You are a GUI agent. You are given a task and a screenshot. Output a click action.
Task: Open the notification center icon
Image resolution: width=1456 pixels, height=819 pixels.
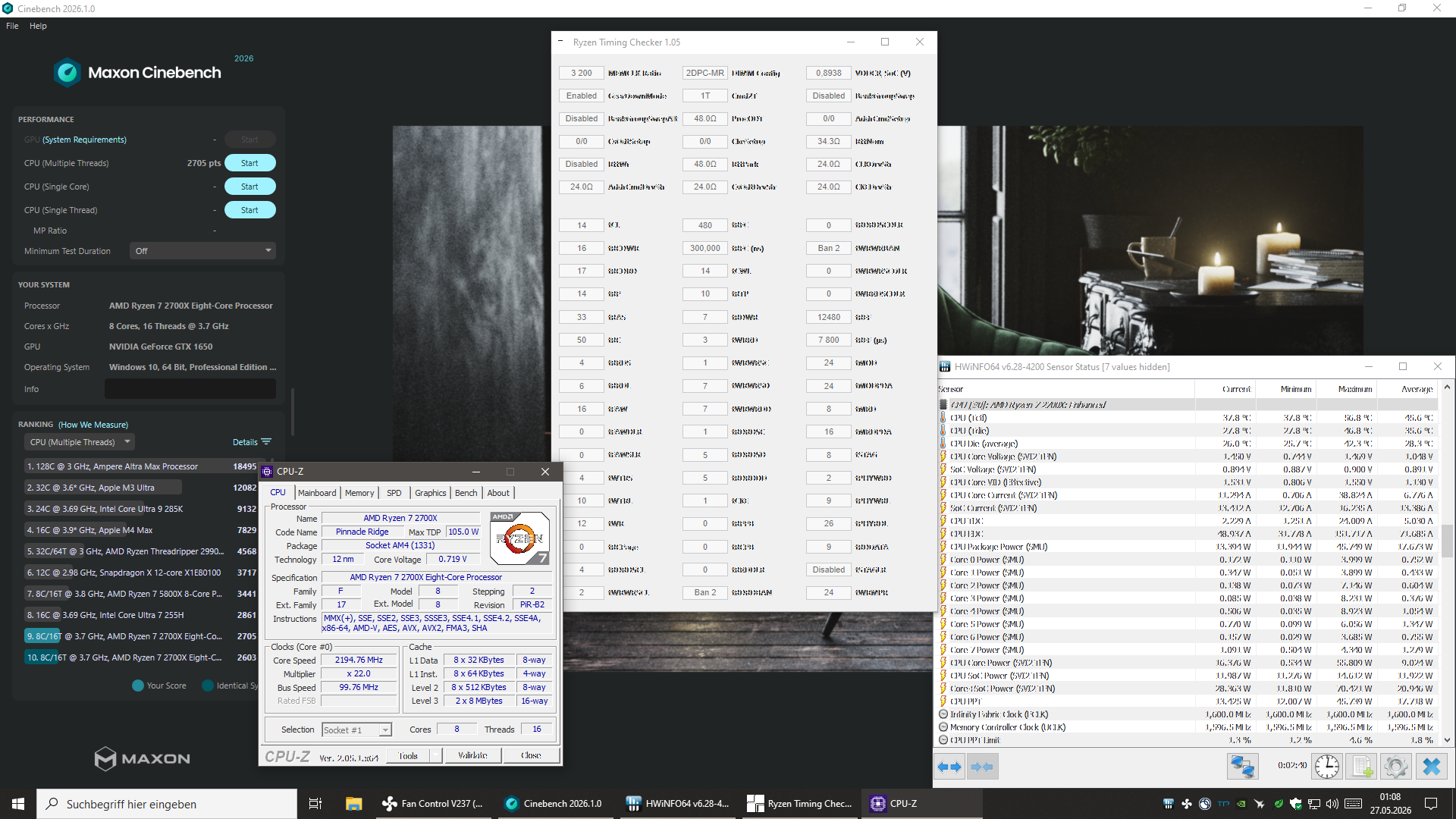click(x=1431, y=804)
